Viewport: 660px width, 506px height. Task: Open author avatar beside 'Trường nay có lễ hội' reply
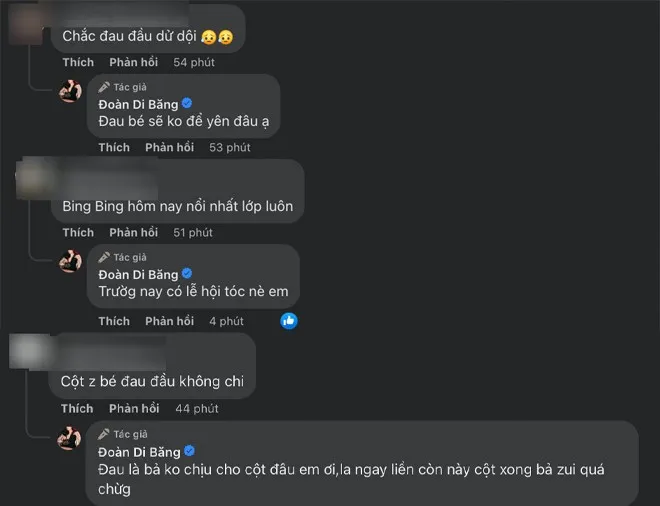(70, 261)
